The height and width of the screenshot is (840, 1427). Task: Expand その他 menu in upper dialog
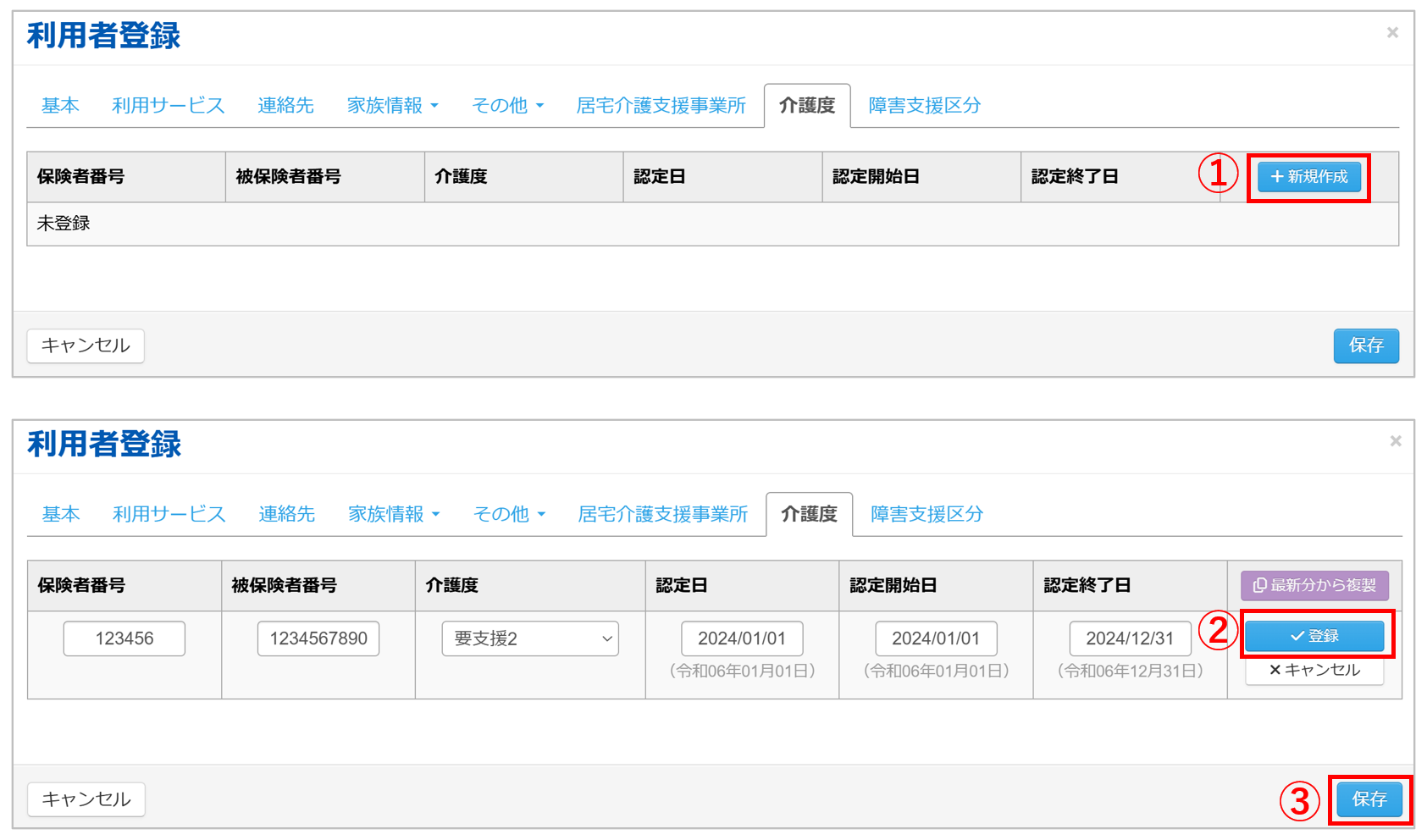point(507,106)
